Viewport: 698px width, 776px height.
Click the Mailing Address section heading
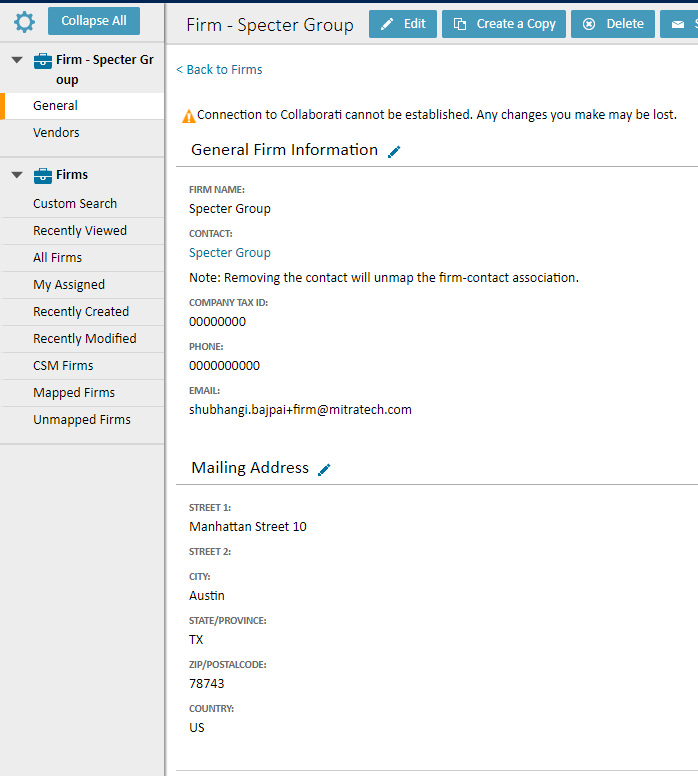click(x=250, y=468)
